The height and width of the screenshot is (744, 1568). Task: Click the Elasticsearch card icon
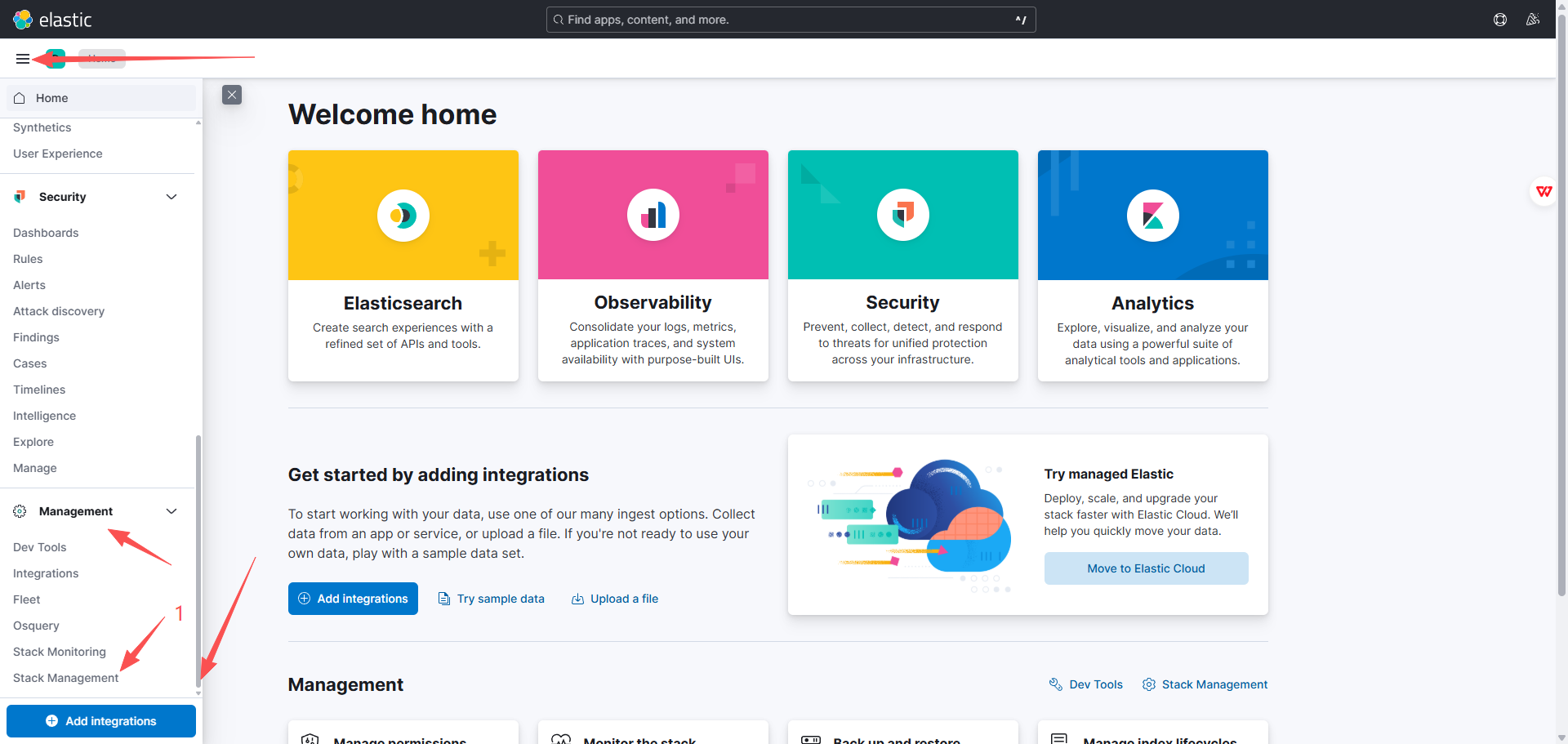(403, 216)
